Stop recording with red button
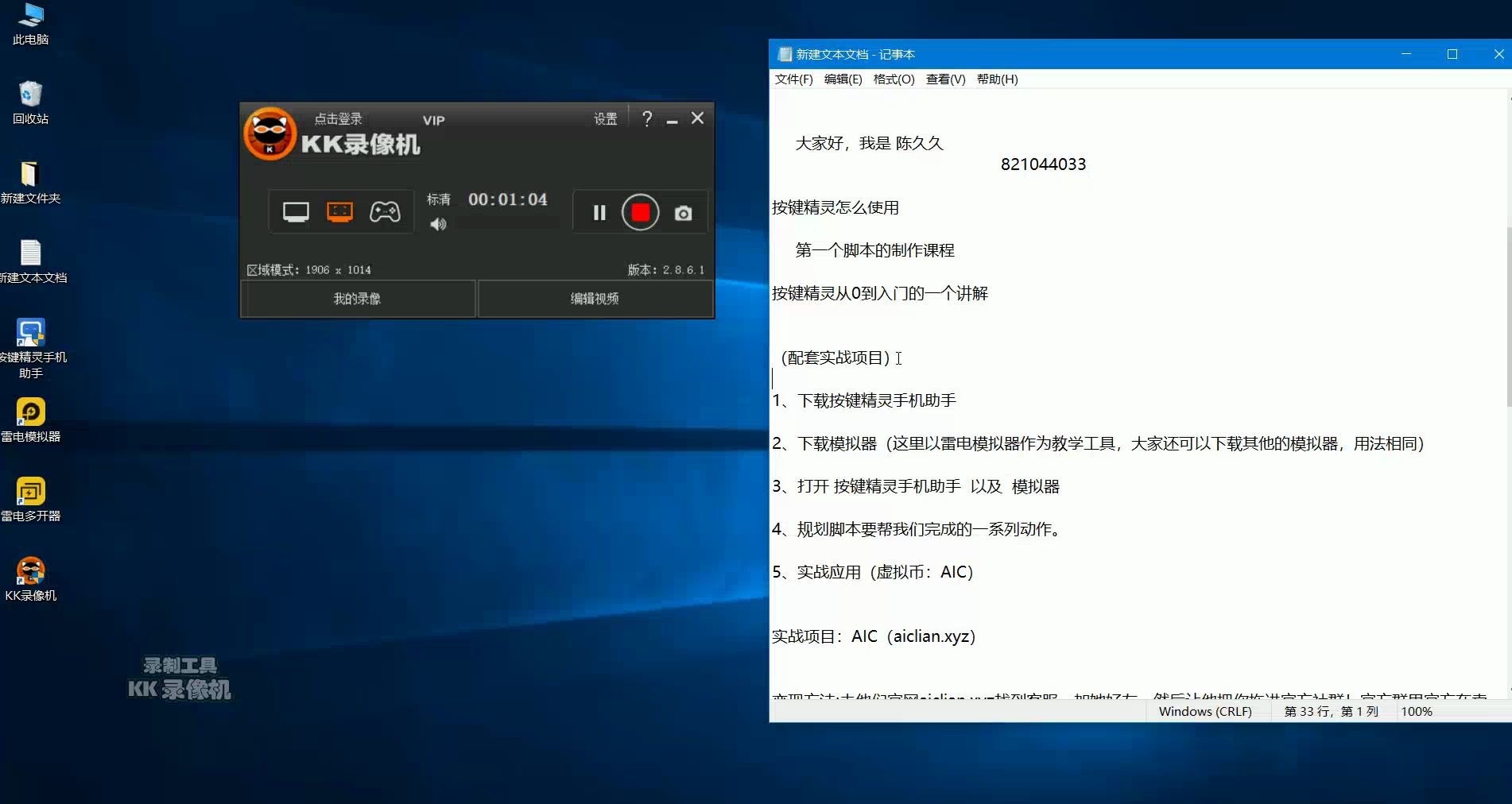The image size is (1512, 804). tap(640, 213)
